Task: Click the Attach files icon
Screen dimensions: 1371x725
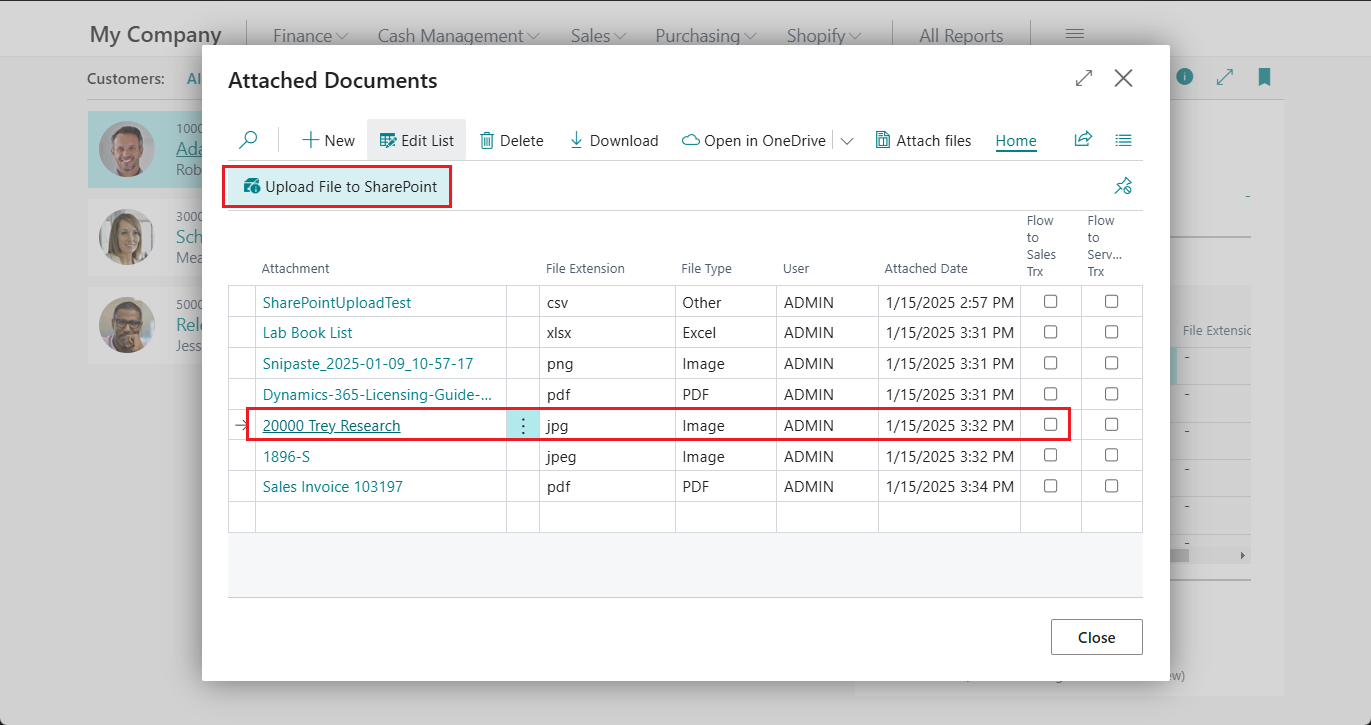Action: click(x=886, y=140)
